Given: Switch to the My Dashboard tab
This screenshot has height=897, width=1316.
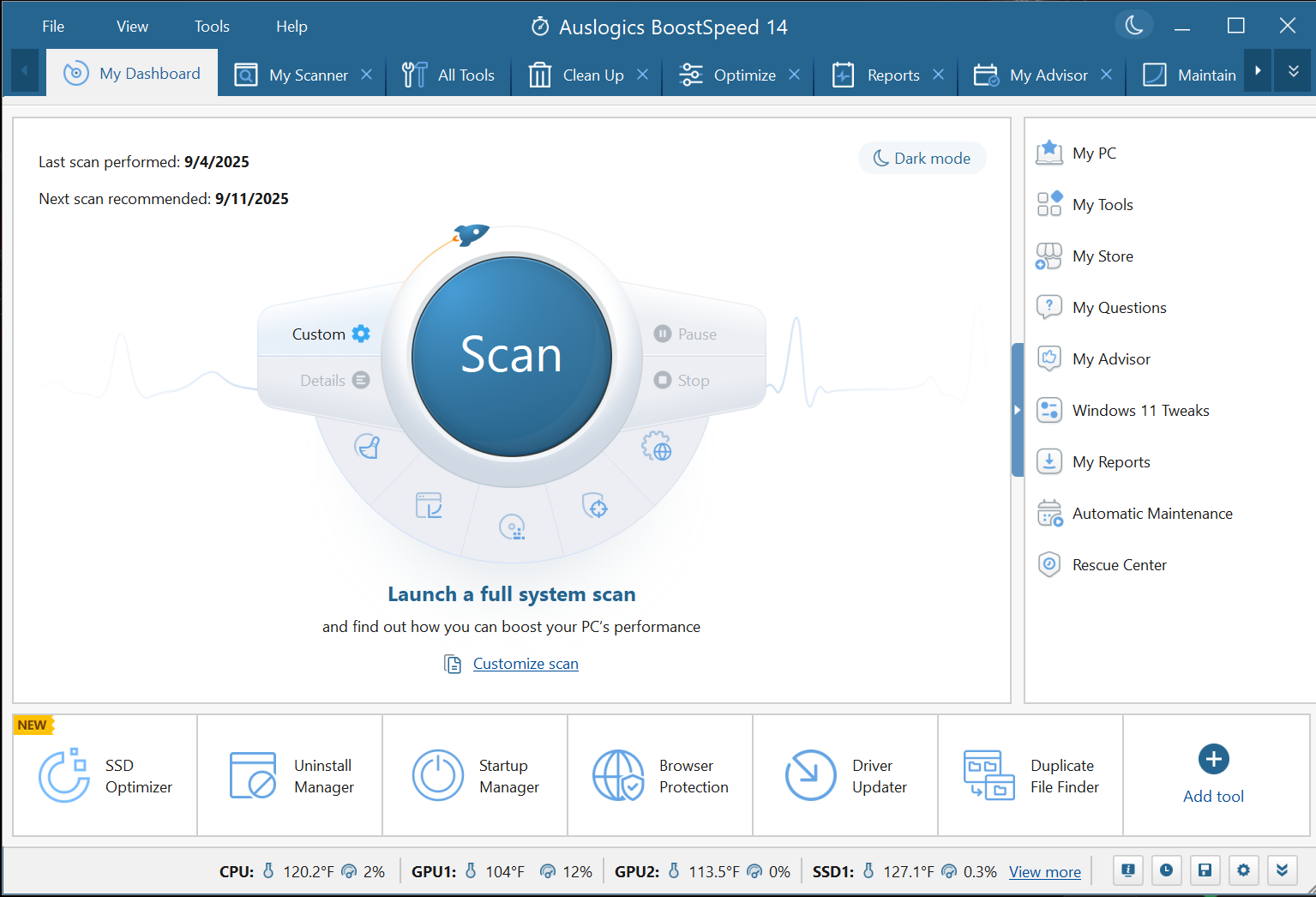Looking at the screenshot, I should 132,74.
